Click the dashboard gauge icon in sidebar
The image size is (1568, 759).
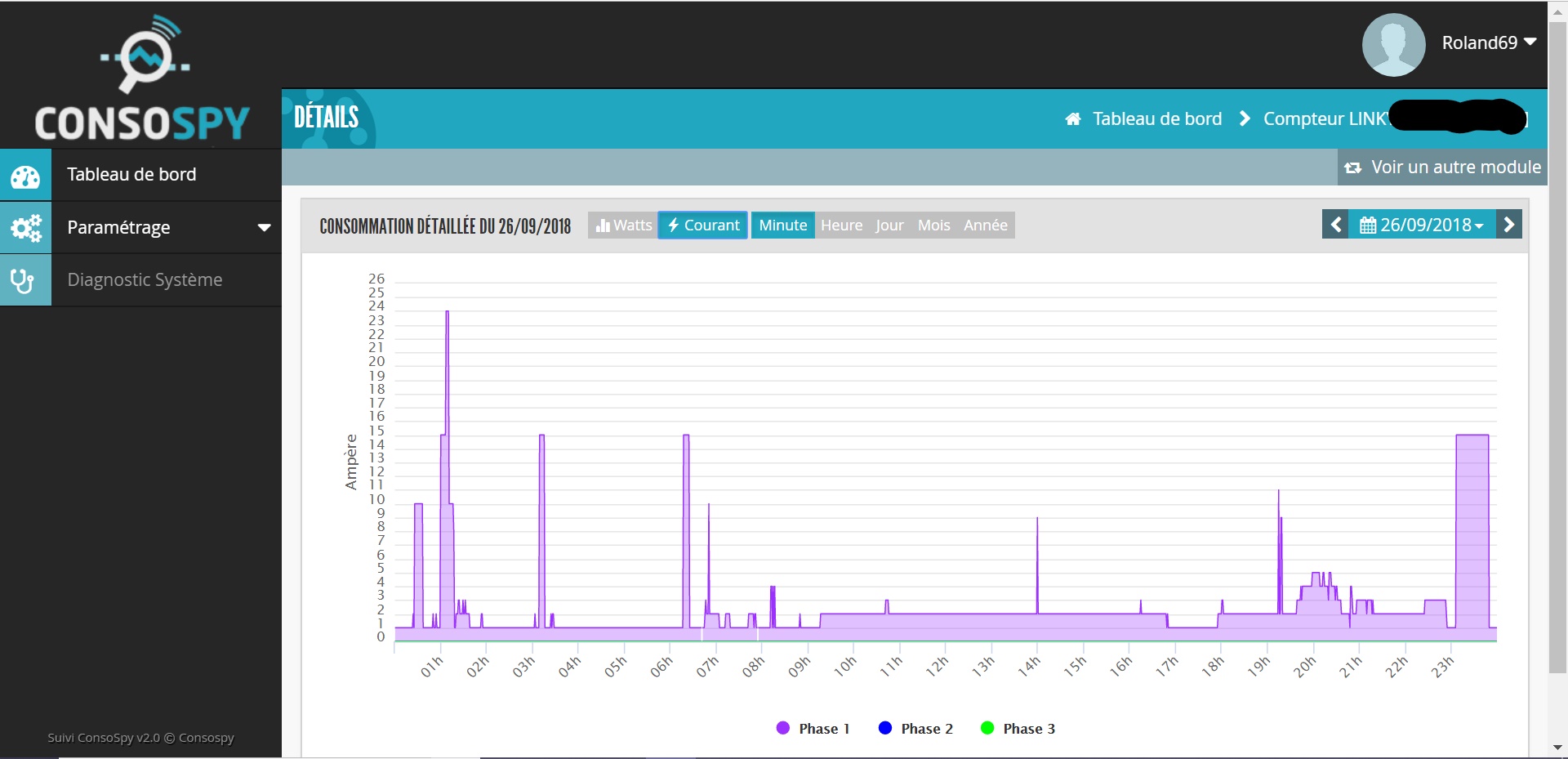pyautogui.click(x=25, y=175)
